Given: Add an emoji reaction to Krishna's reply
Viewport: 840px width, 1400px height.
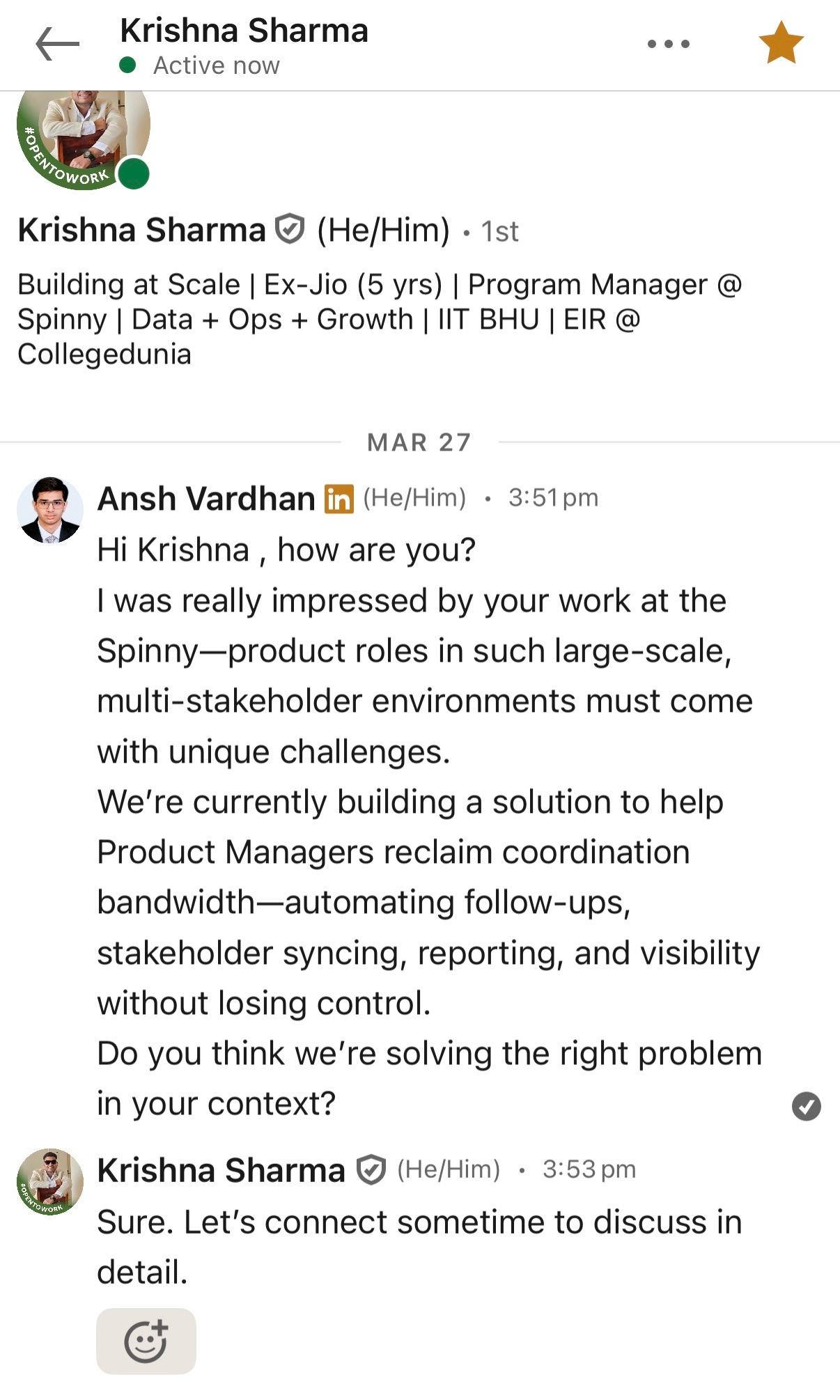Looking at the screenshot, I should (146, 1341).
